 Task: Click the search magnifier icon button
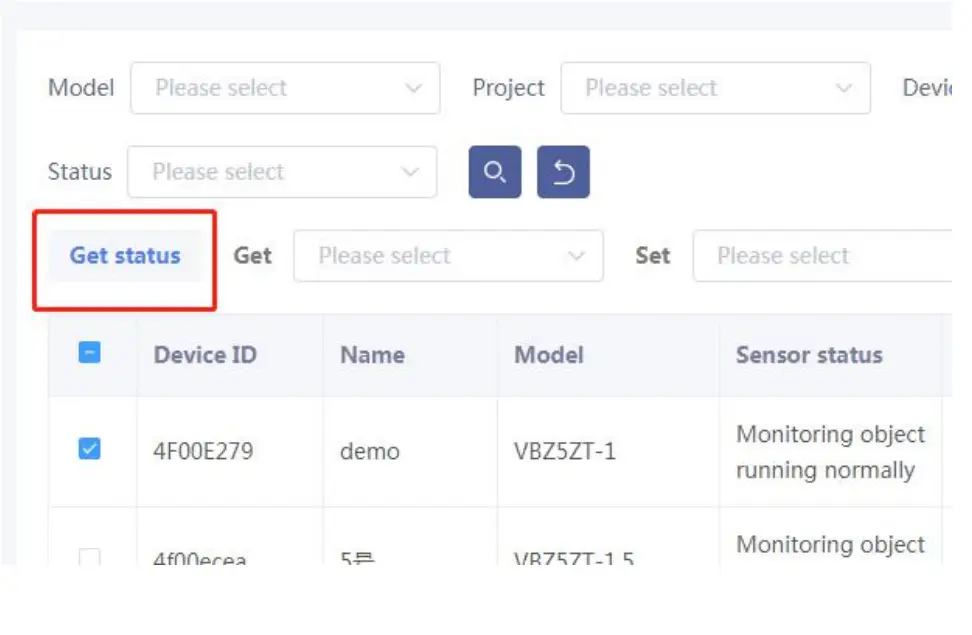495,172
